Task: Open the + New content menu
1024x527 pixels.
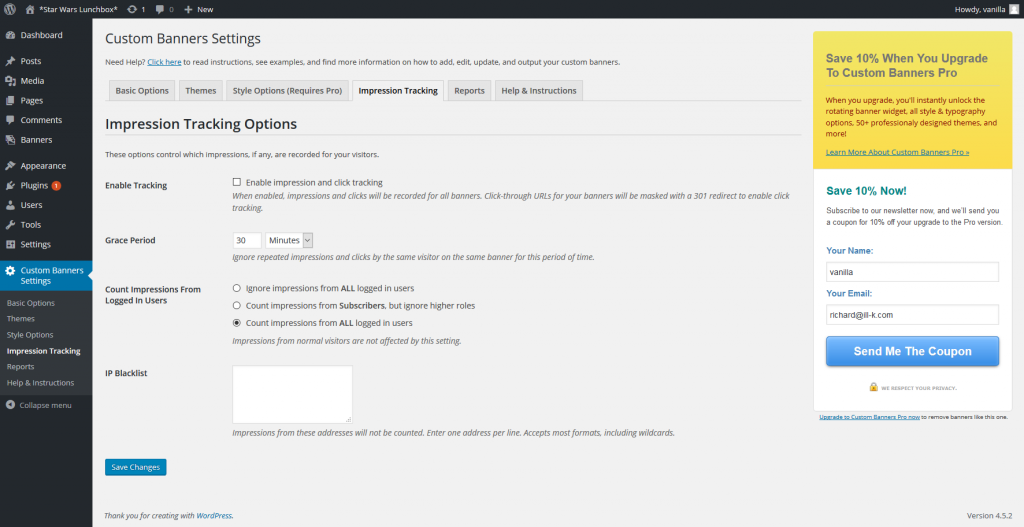Action: tap(198, 9)
